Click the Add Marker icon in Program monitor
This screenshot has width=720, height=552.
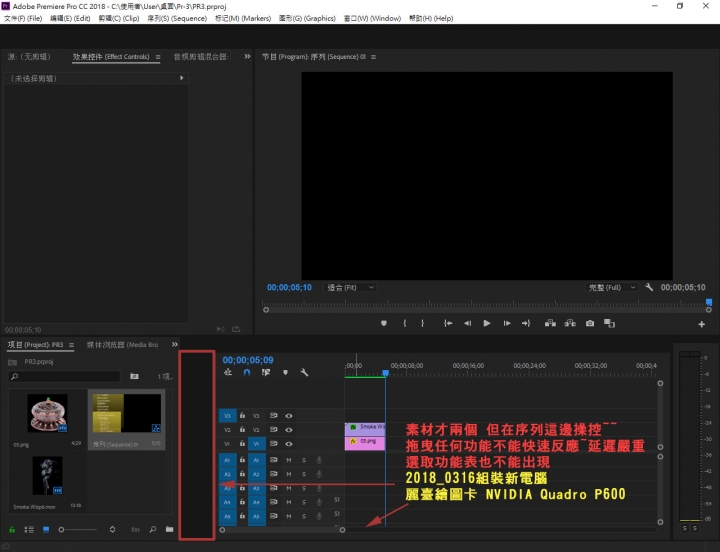click(384, 323)
